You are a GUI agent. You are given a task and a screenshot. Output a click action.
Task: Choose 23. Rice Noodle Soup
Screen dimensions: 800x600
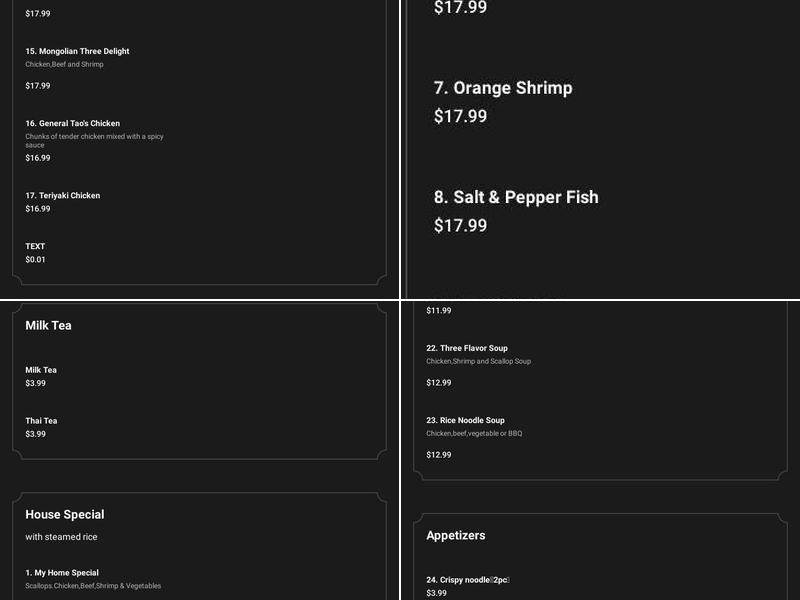pos(465,421)
